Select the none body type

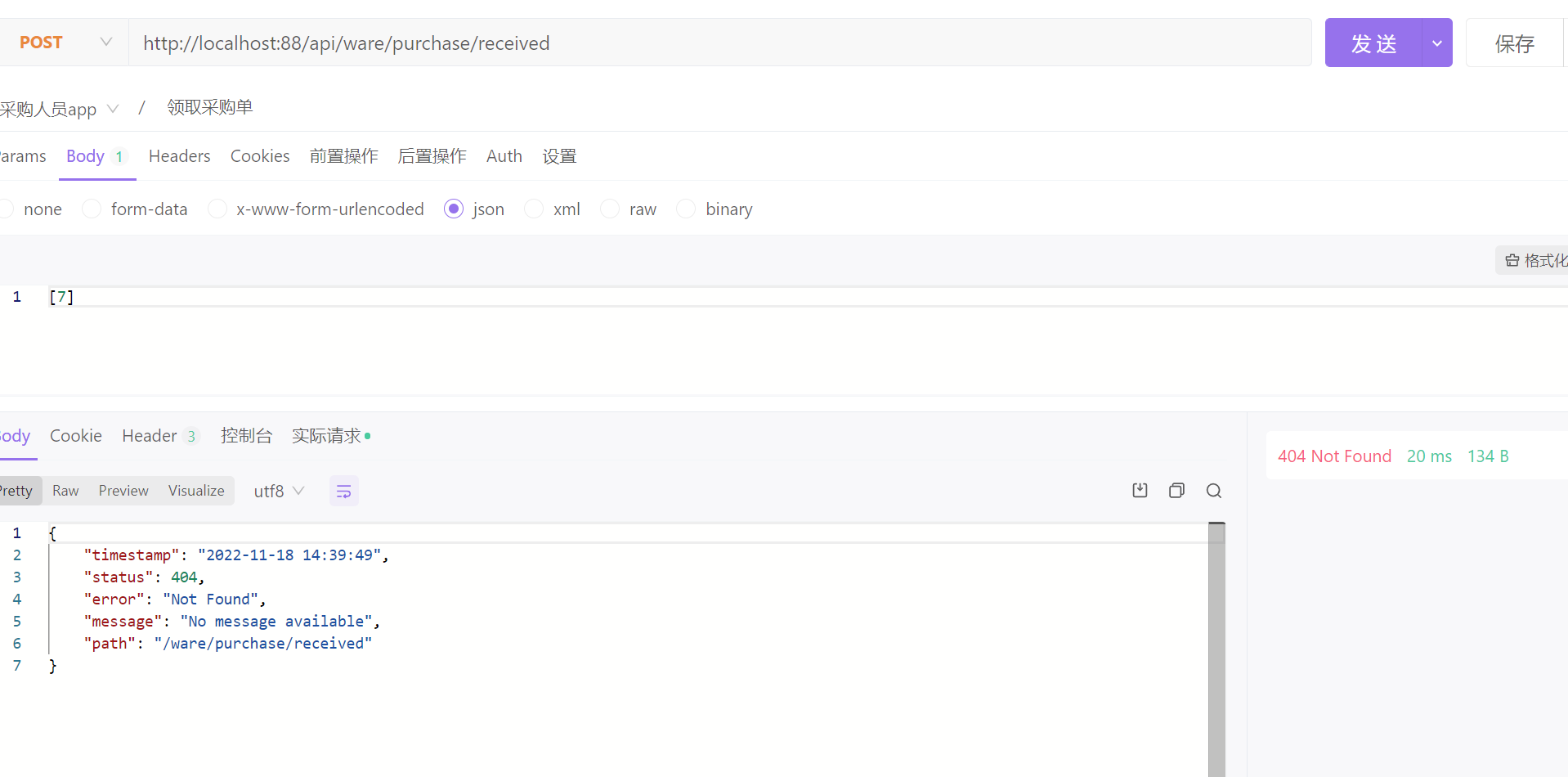tap(33, 209)
